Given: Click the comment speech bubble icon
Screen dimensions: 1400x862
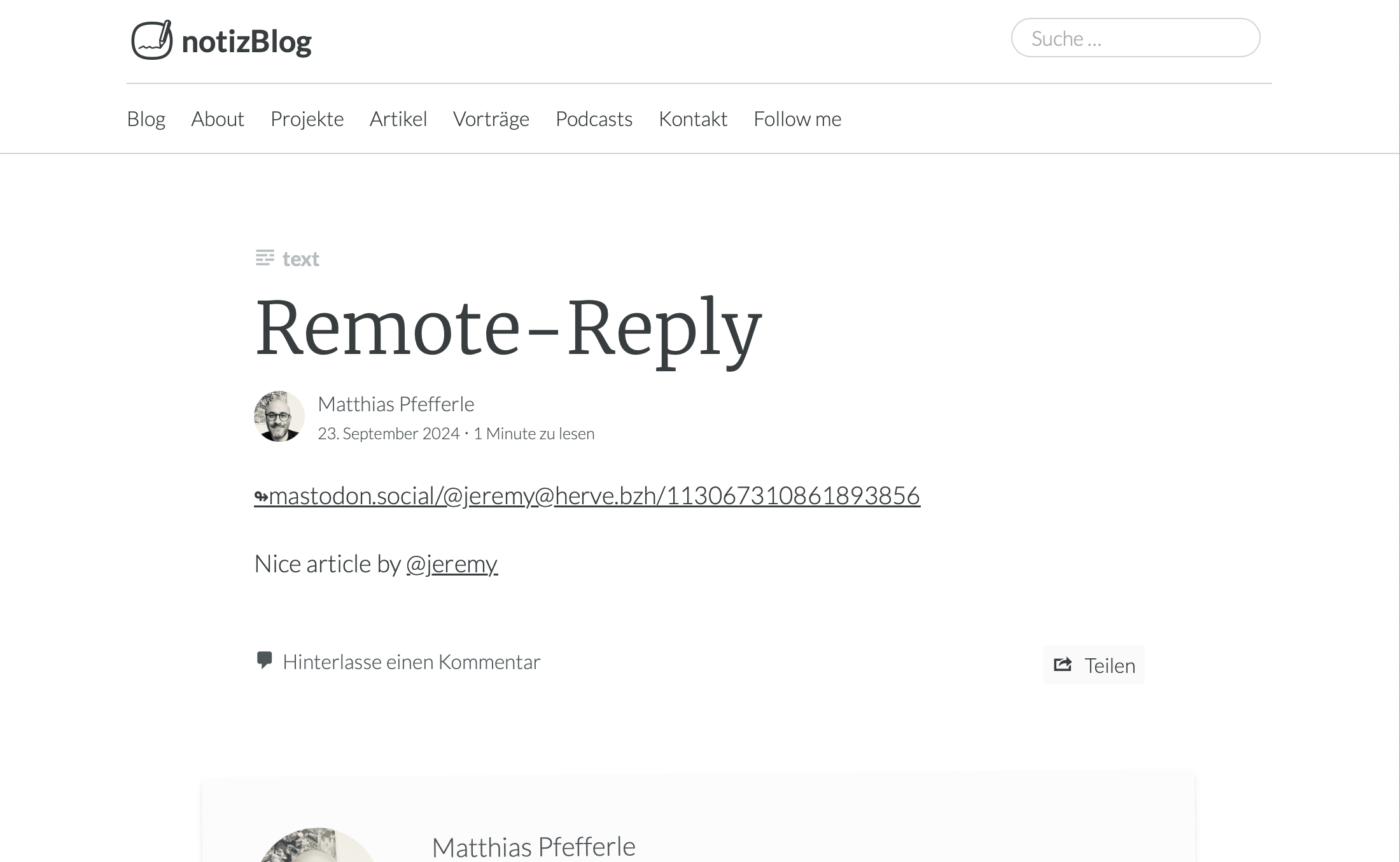Looking at the screenshot, I should (x=264, y=660).
